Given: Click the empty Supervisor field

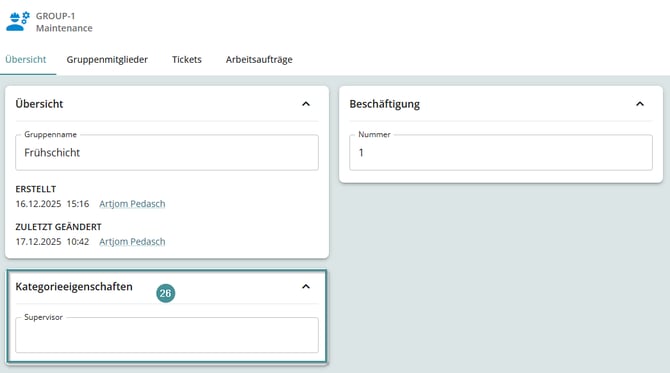Looking at the screenshot, I should click(x=167, y=335).
